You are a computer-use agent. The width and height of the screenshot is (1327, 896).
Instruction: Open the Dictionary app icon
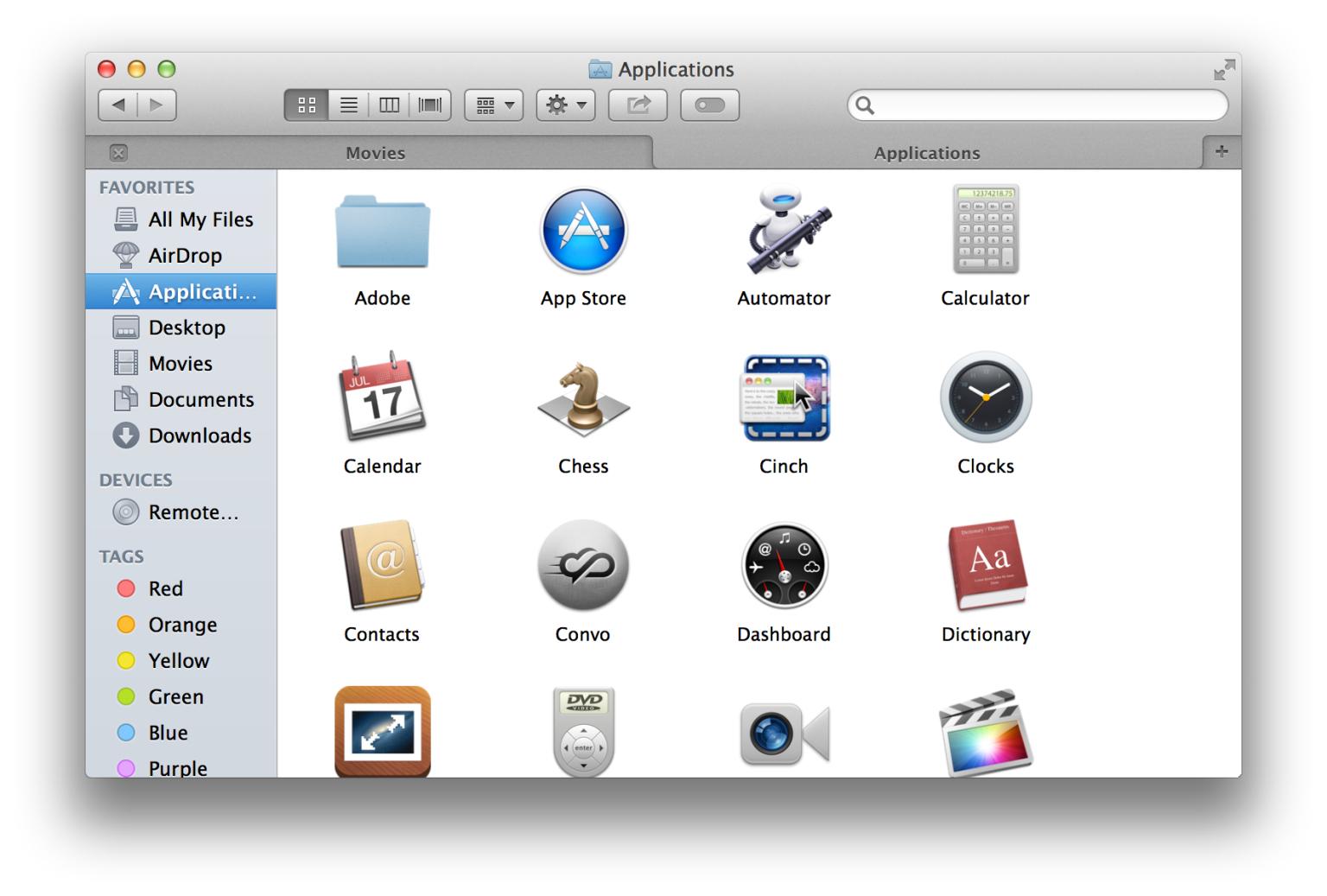point(986,567)
